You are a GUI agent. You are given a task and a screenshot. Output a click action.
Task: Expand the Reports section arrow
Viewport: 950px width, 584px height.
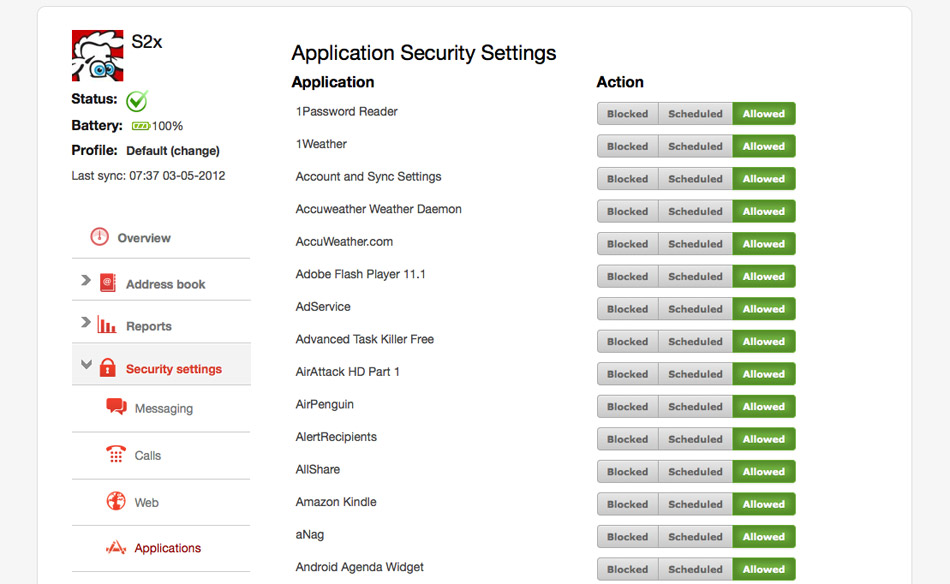coord(86,323)
